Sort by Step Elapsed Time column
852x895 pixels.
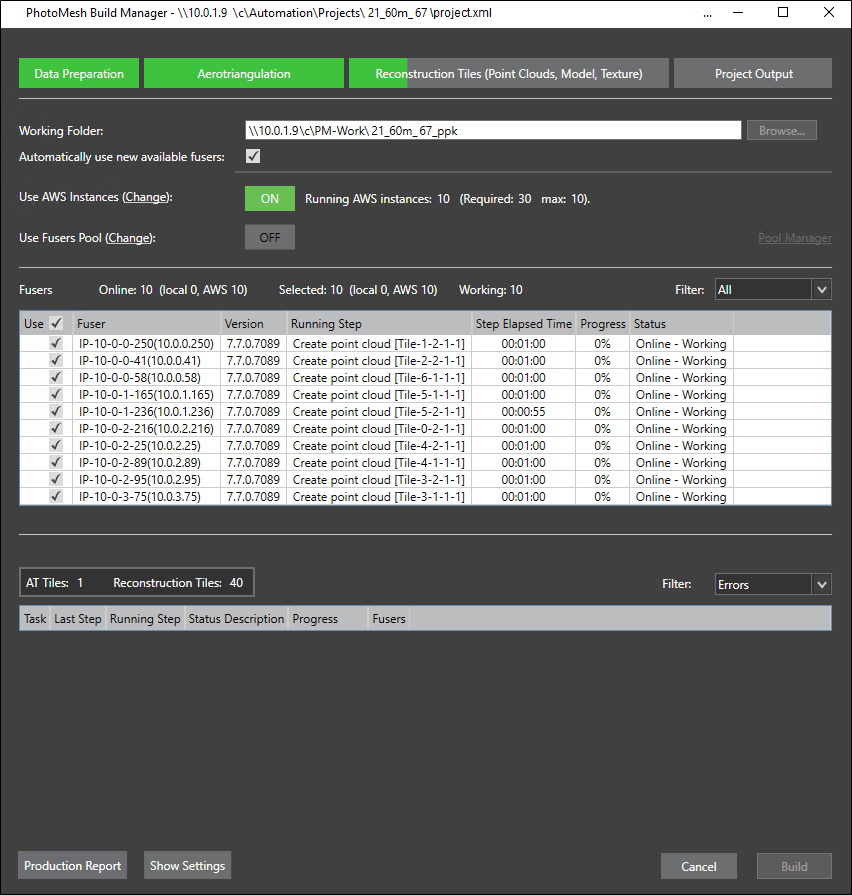(x=524, y=324)
